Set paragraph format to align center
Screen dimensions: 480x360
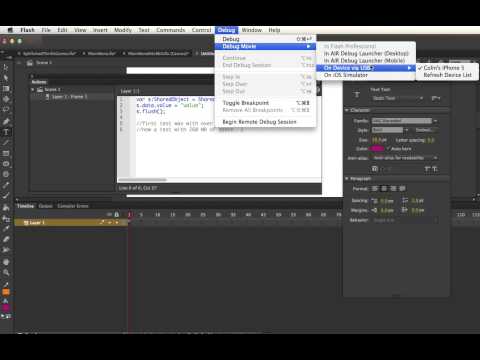(x=384, y=189)
